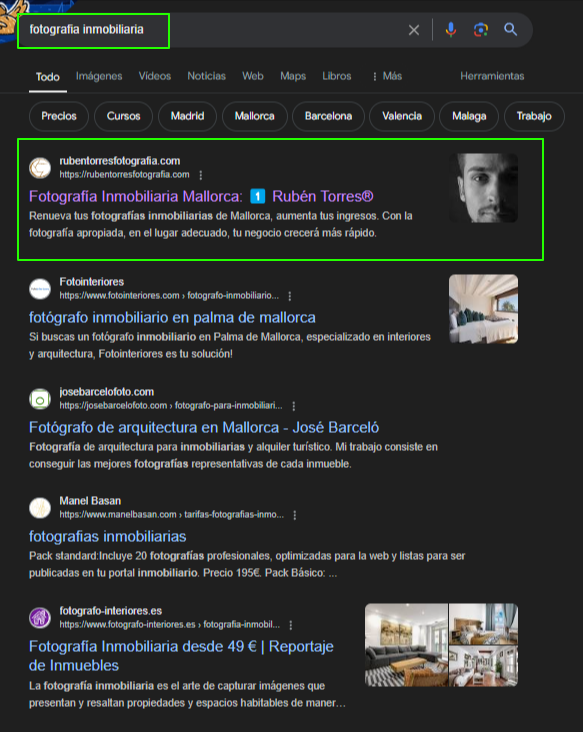Expand the Más search options menu

387,76
